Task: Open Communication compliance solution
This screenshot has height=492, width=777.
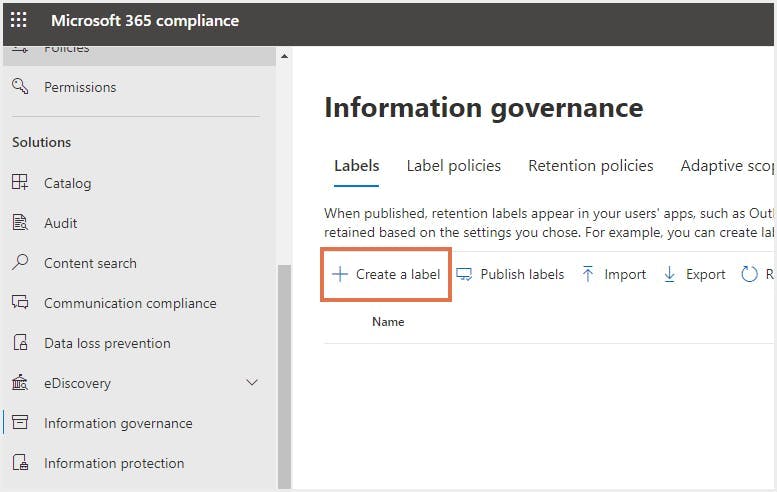Action: point(130,303)
